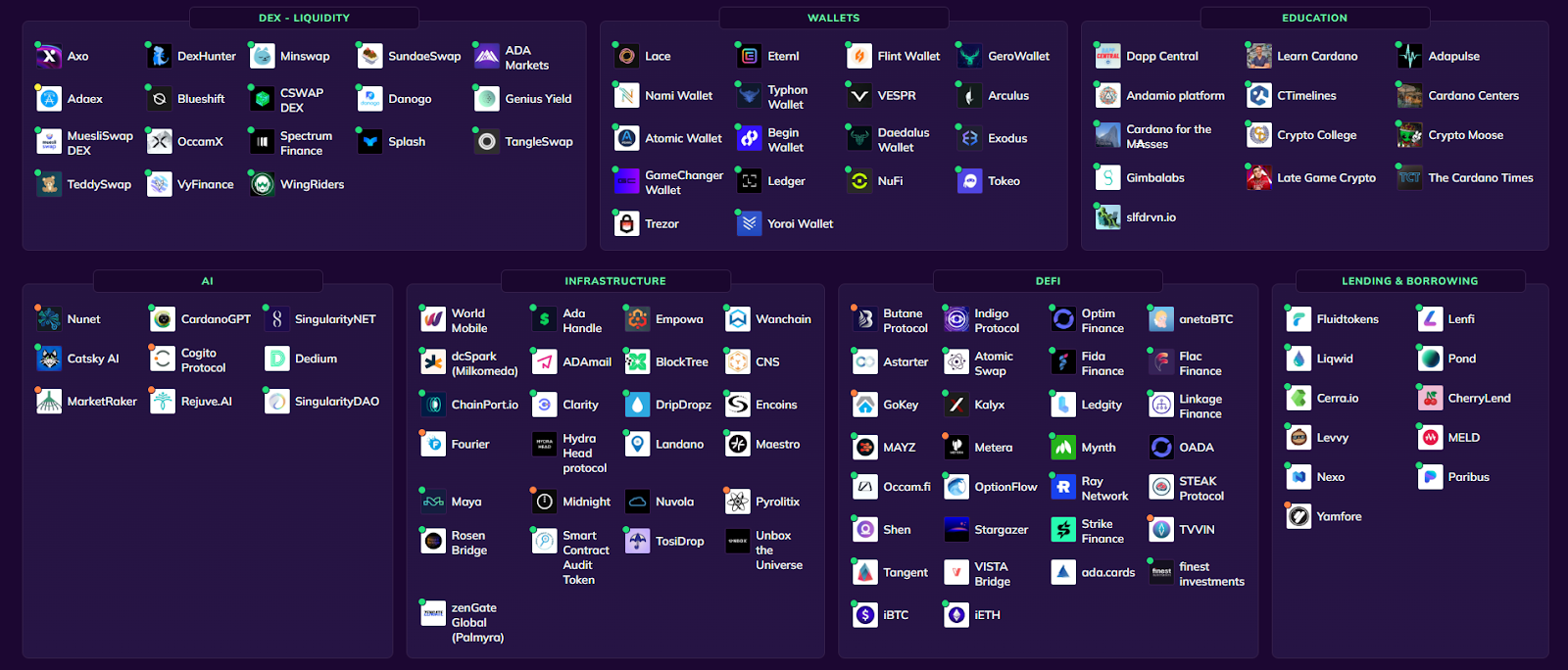Click the Butane Protocol label

point(906,321)
